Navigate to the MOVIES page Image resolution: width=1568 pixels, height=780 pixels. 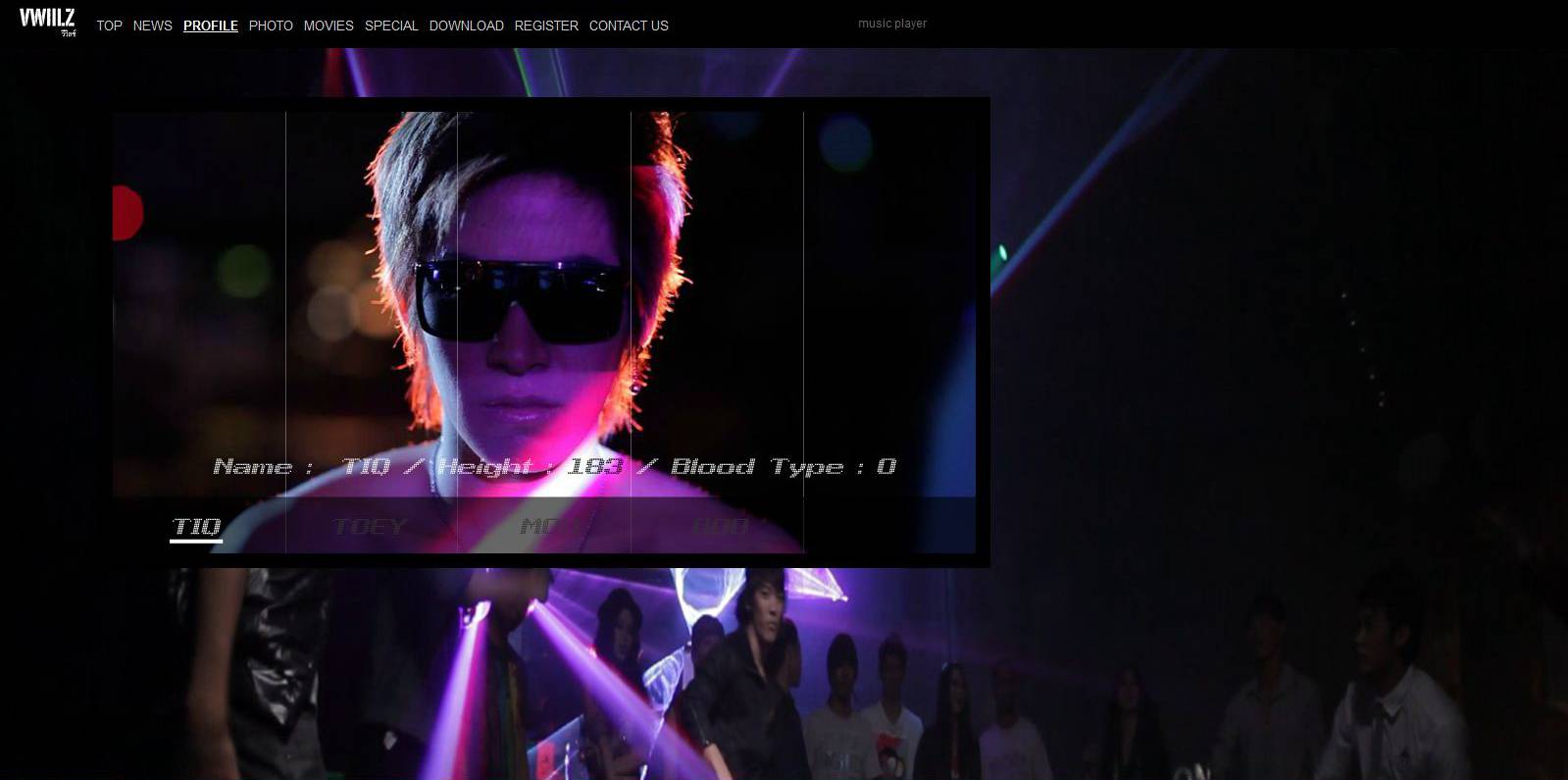click(329, 26)
